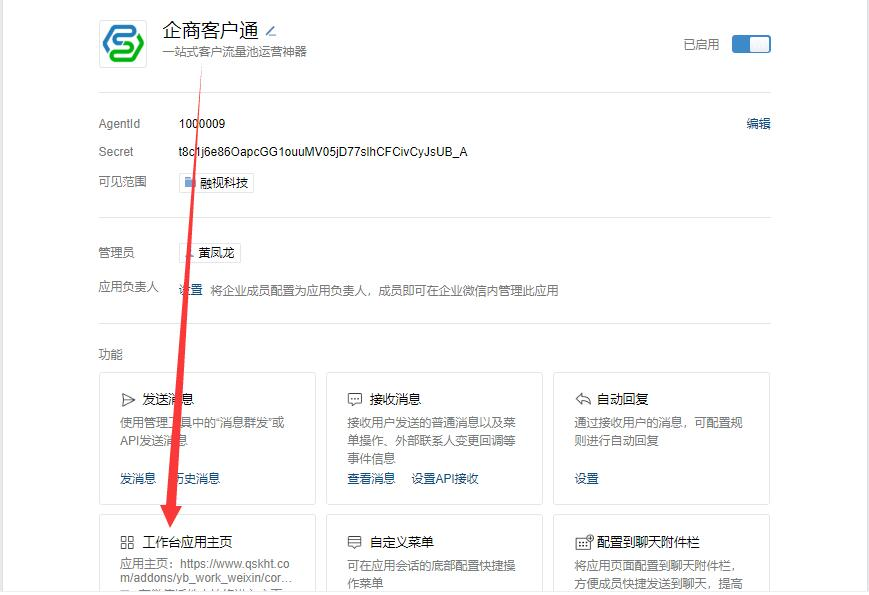Click the folder icon in 融视科技 tag
Image resolution: width=869 pixels, height=595 pixels.
[x=190, y=182]
